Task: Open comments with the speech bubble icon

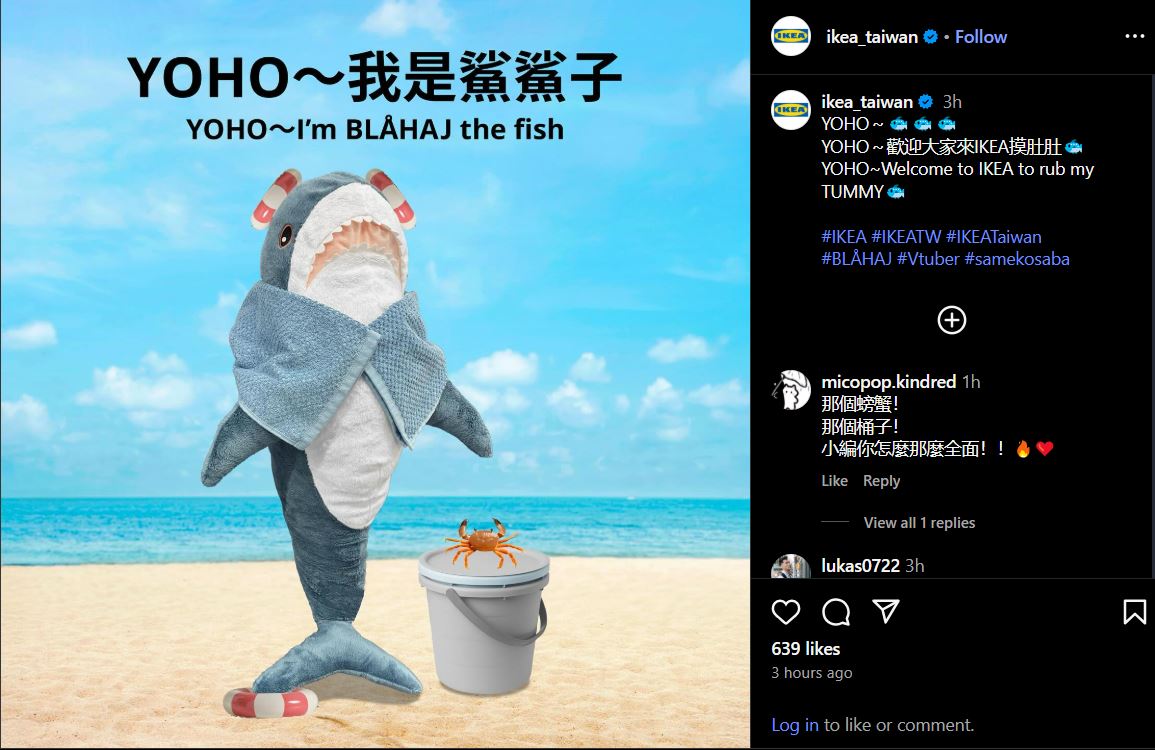Action: click(x=836, y=611)
